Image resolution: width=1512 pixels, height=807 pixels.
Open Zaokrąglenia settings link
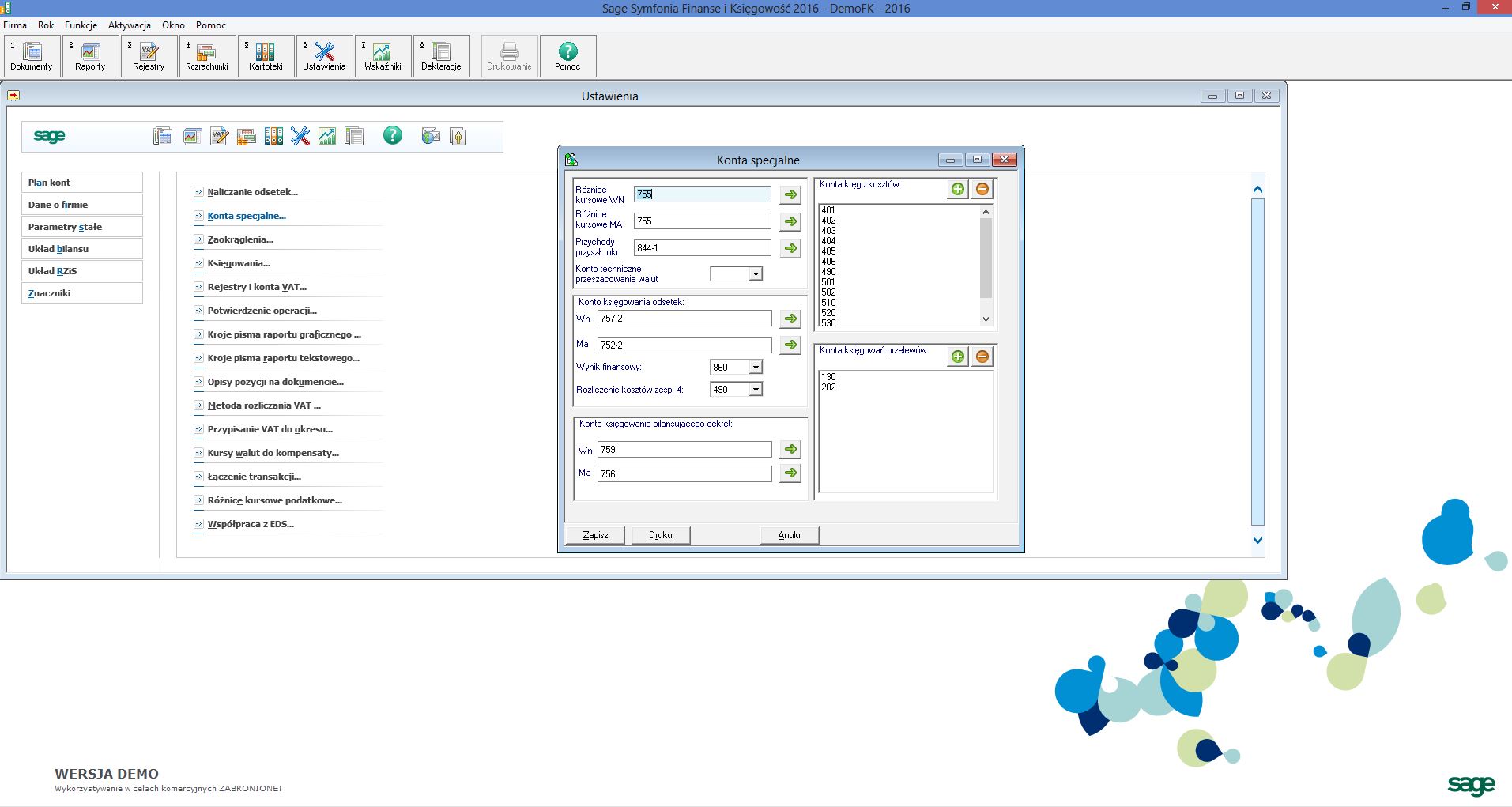point(240,239)
